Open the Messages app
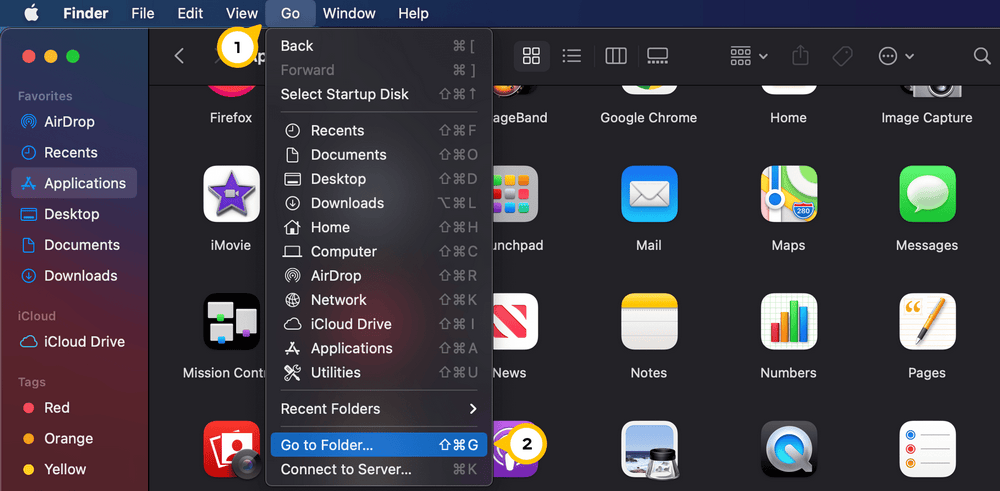Screen dimensions: 1000x491 coord(926,194)
